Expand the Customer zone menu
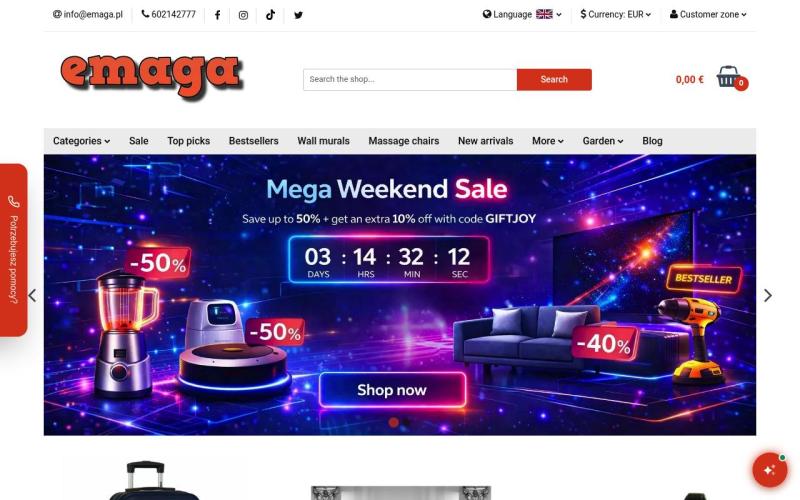The width and height of the screenshot is (800, 500). coord(708,14)
